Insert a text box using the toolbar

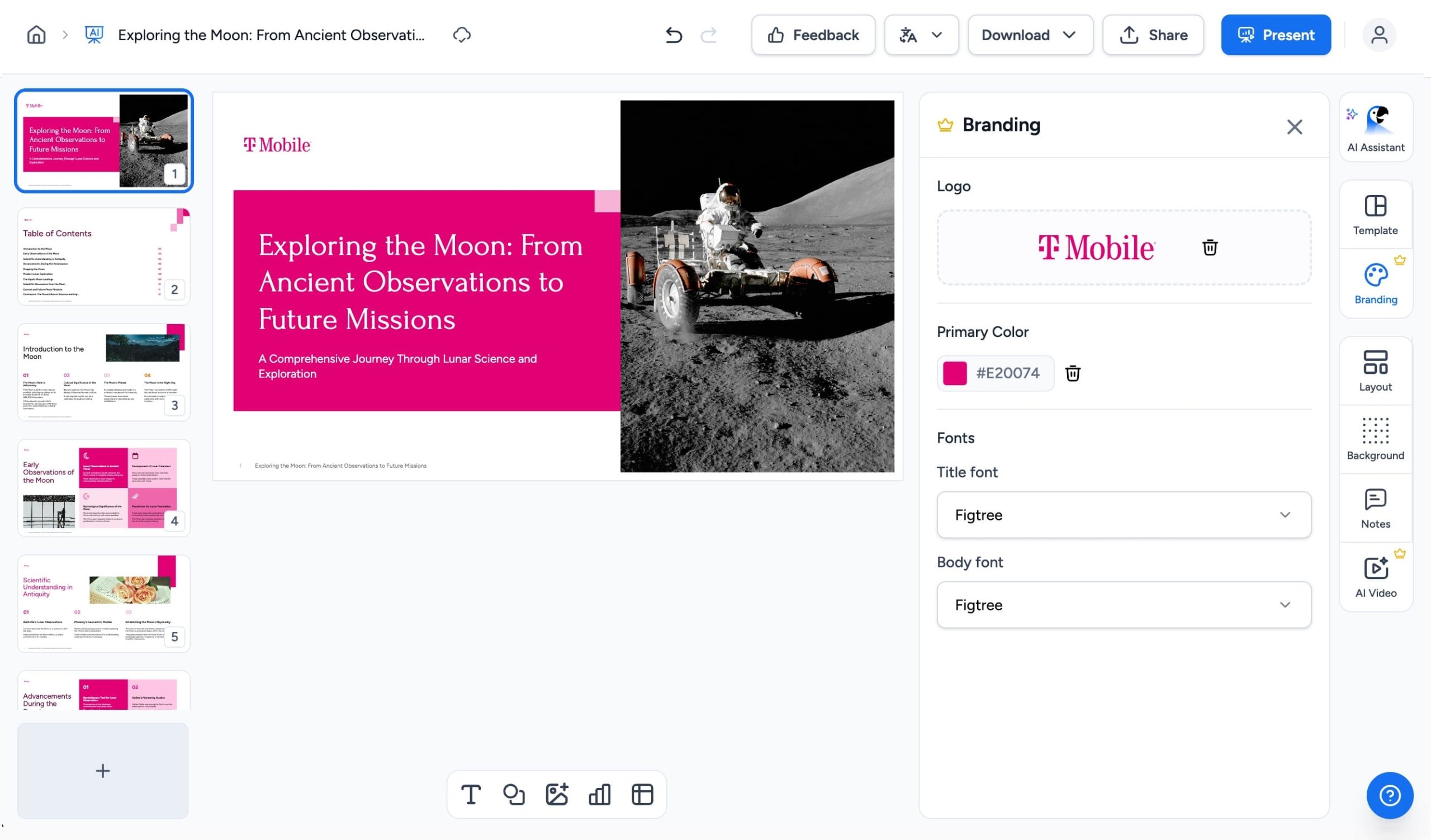point(471,794)
